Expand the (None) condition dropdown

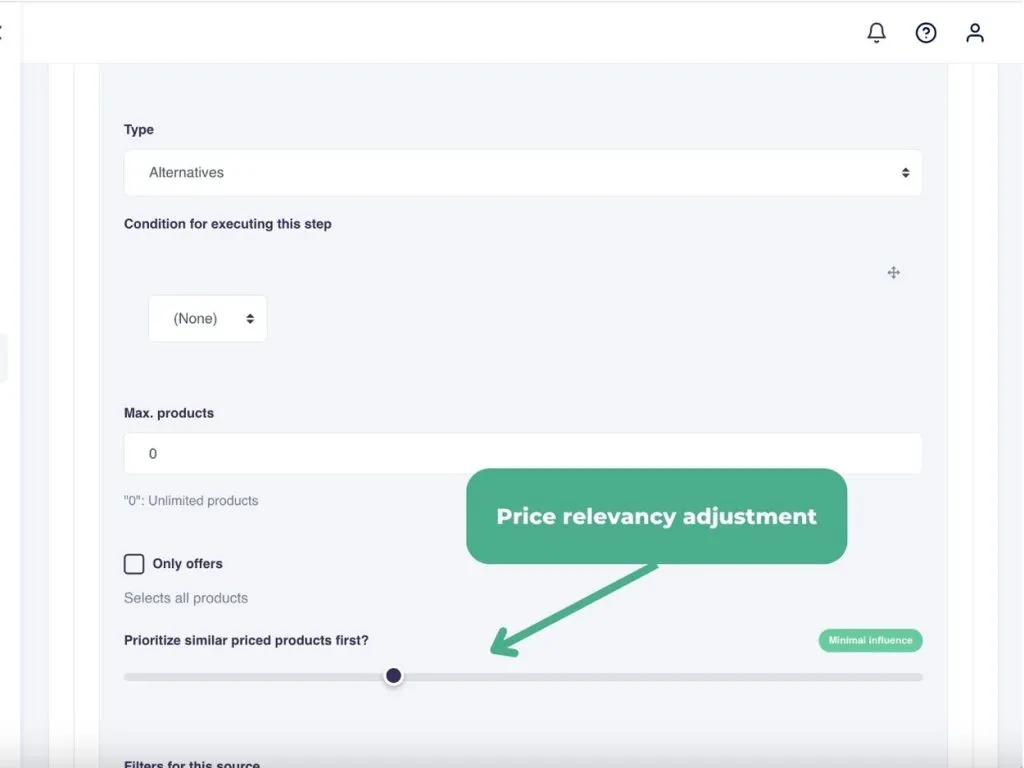coord(208,319)
